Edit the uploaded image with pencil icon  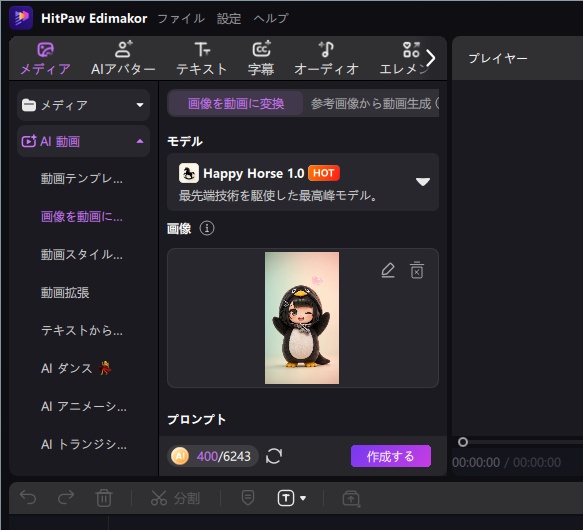click(x=388, y=270)
